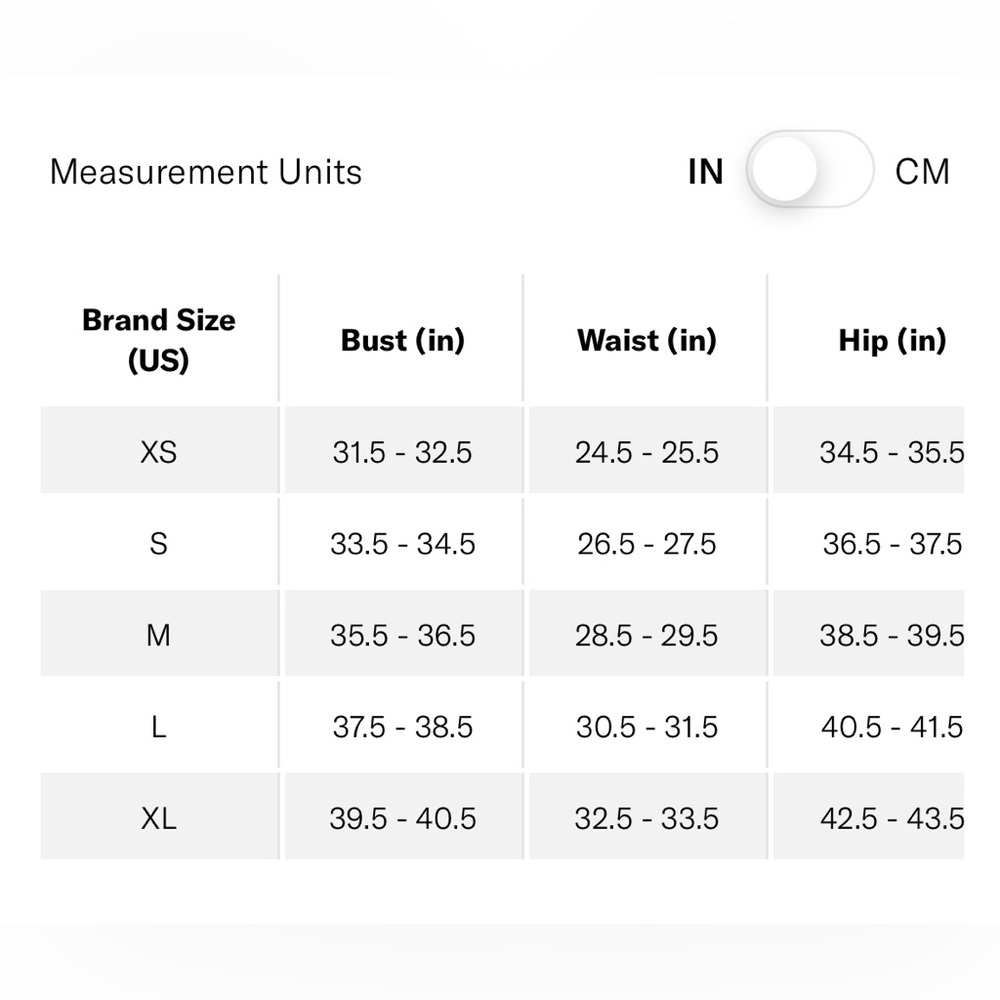This screenshot has height=1000, width=1000.
Task: Select the L size row label
Action: 159,727
